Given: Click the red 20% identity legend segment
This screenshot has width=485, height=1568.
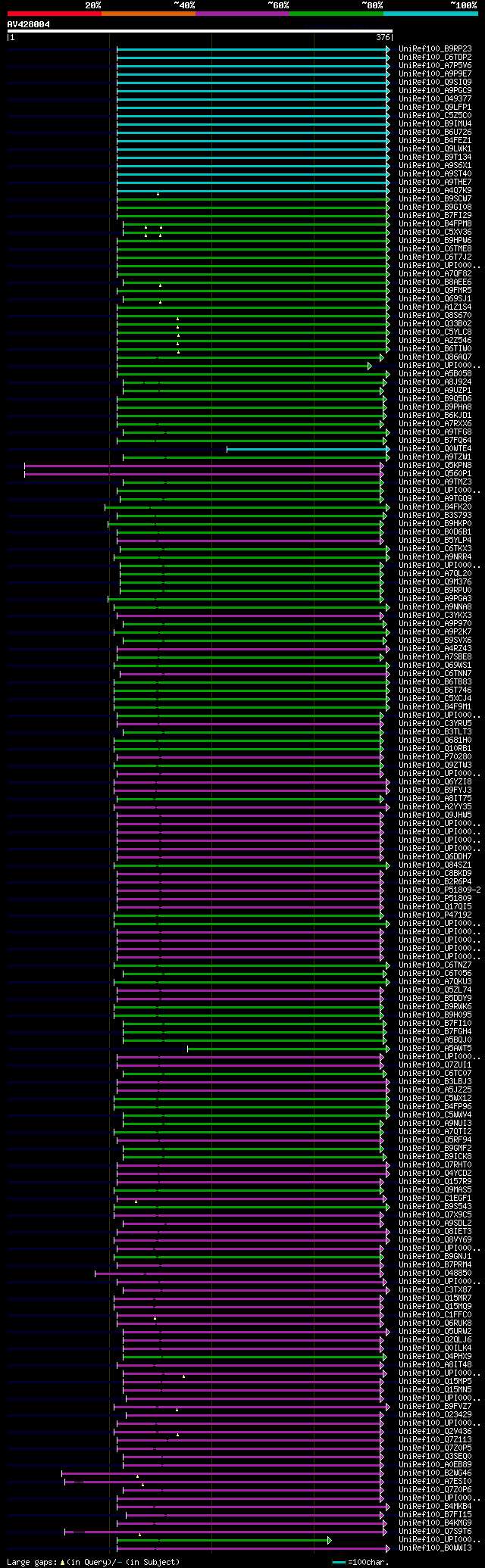Looking at the screenshot, I should pyautogui.click(x=55, y=13).
